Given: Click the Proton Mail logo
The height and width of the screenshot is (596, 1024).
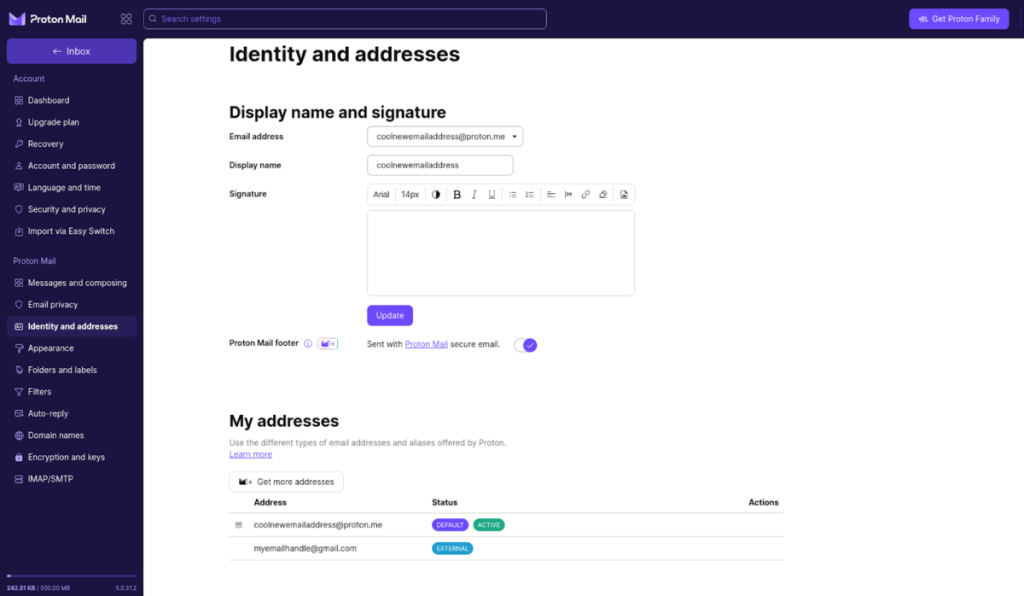Looking at the screenshot, I should (48, 19).
